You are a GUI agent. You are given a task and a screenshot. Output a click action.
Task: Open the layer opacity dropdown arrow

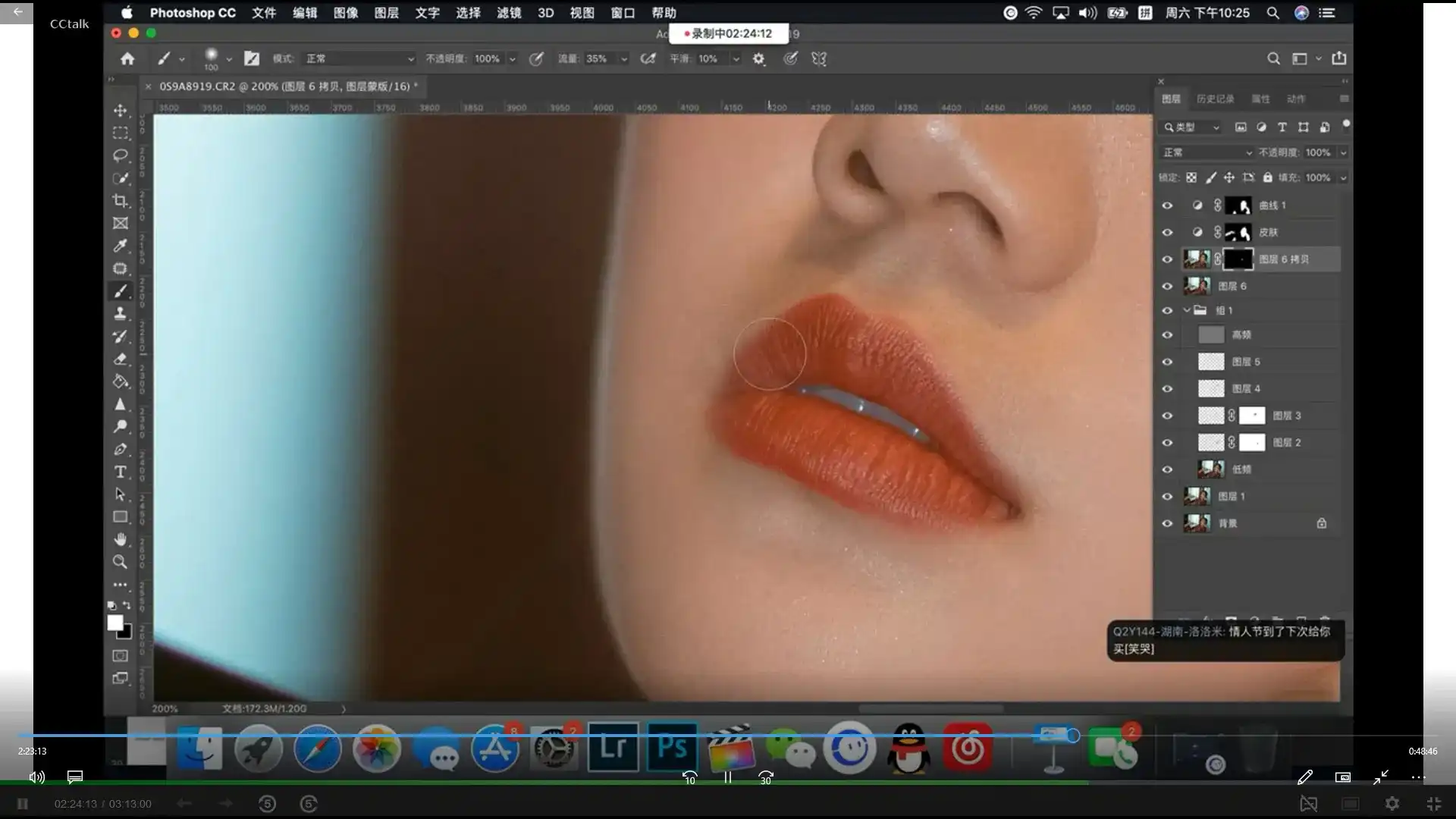coord(1343,152)
